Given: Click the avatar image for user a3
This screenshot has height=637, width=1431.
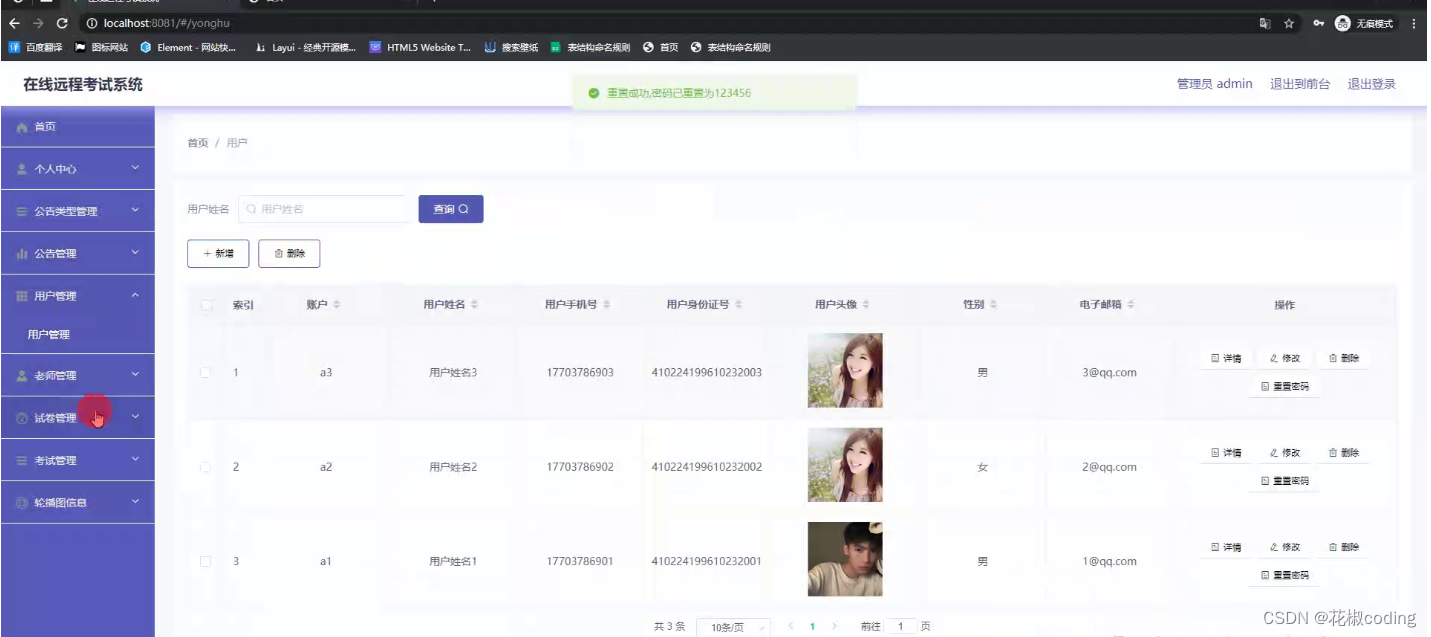Looking at the screenshot, I should [845, 370].
